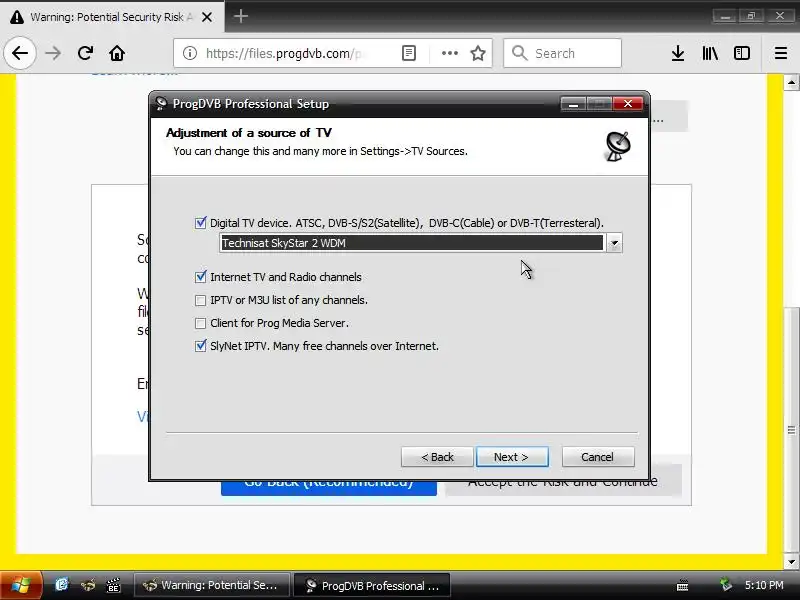Click the browser Search field
The image size is (800, 600).
[562, 53]
